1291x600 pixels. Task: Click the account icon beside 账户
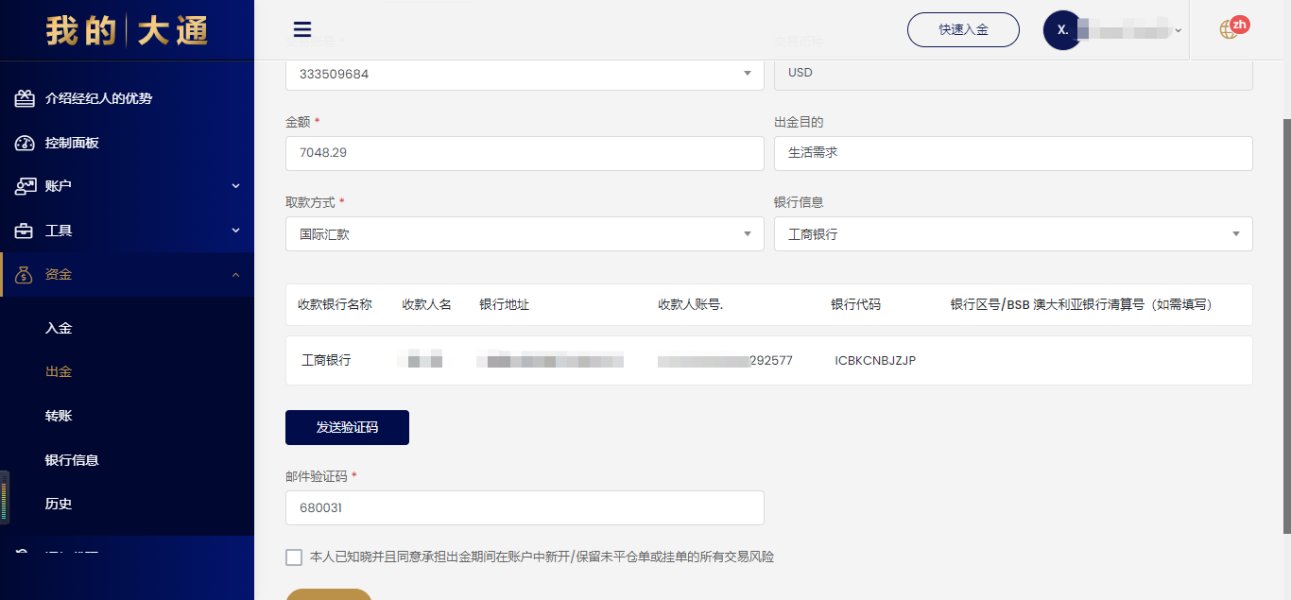[x=25, y=186]
